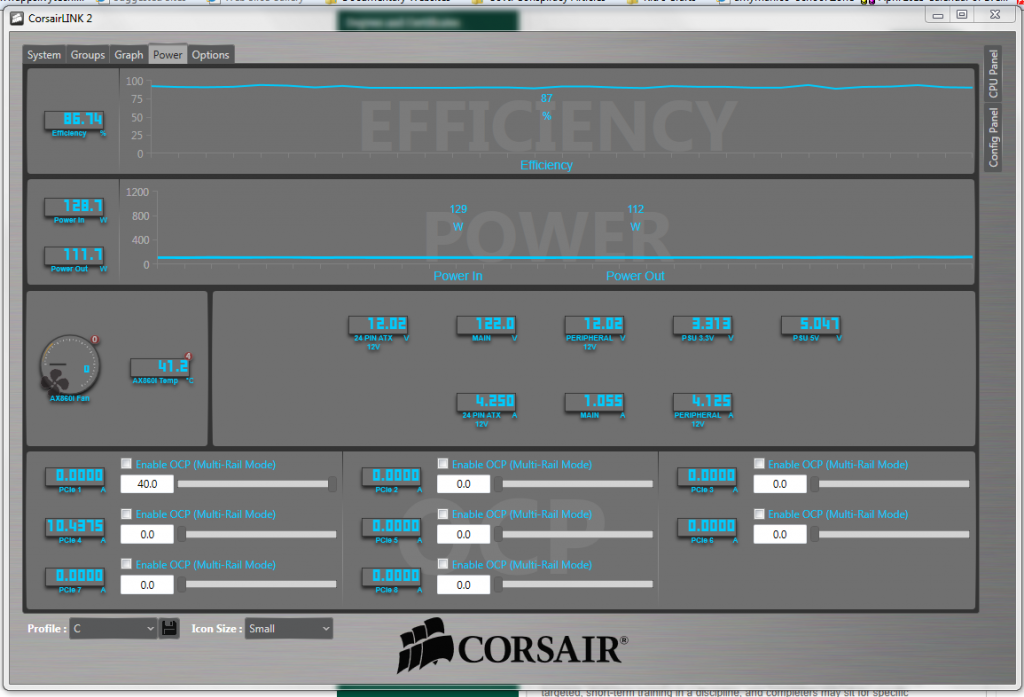Select the PCIe 8 current readout

tap(392, 576)
